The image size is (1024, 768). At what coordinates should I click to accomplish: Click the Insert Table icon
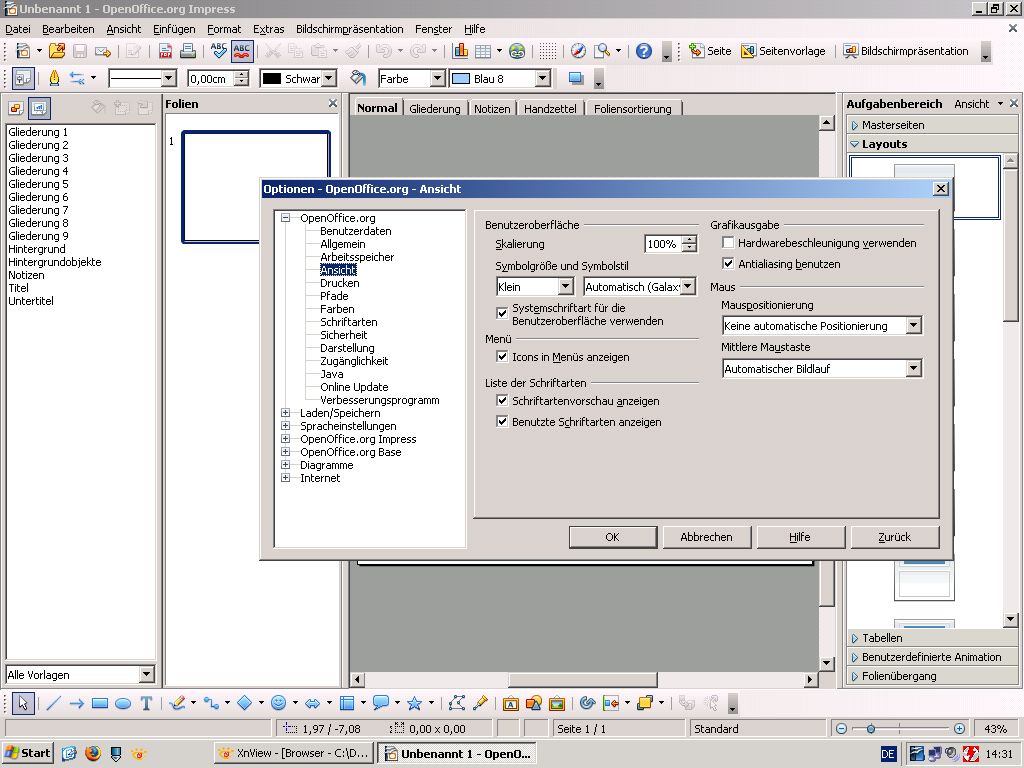click(483, 51)
